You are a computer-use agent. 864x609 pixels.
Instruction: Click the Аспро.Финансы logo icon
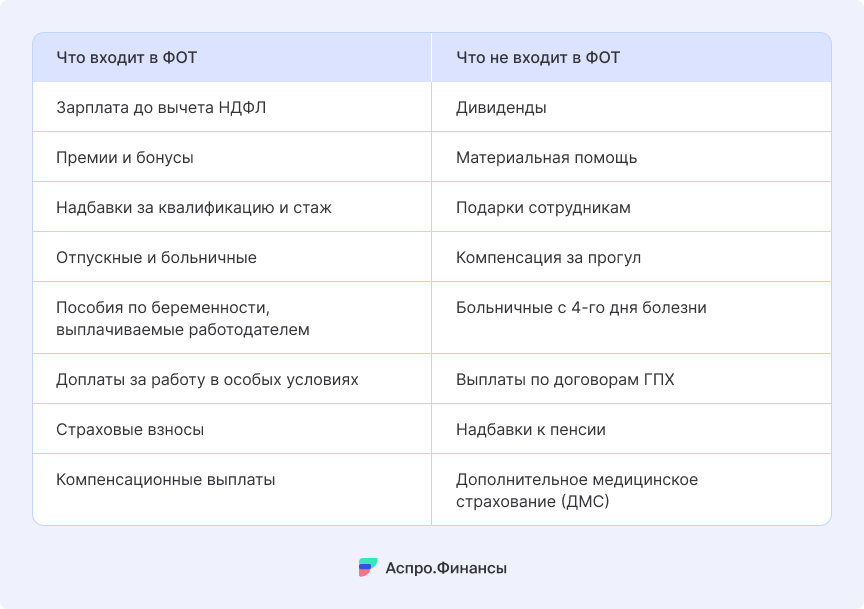[x=368, y=567]
